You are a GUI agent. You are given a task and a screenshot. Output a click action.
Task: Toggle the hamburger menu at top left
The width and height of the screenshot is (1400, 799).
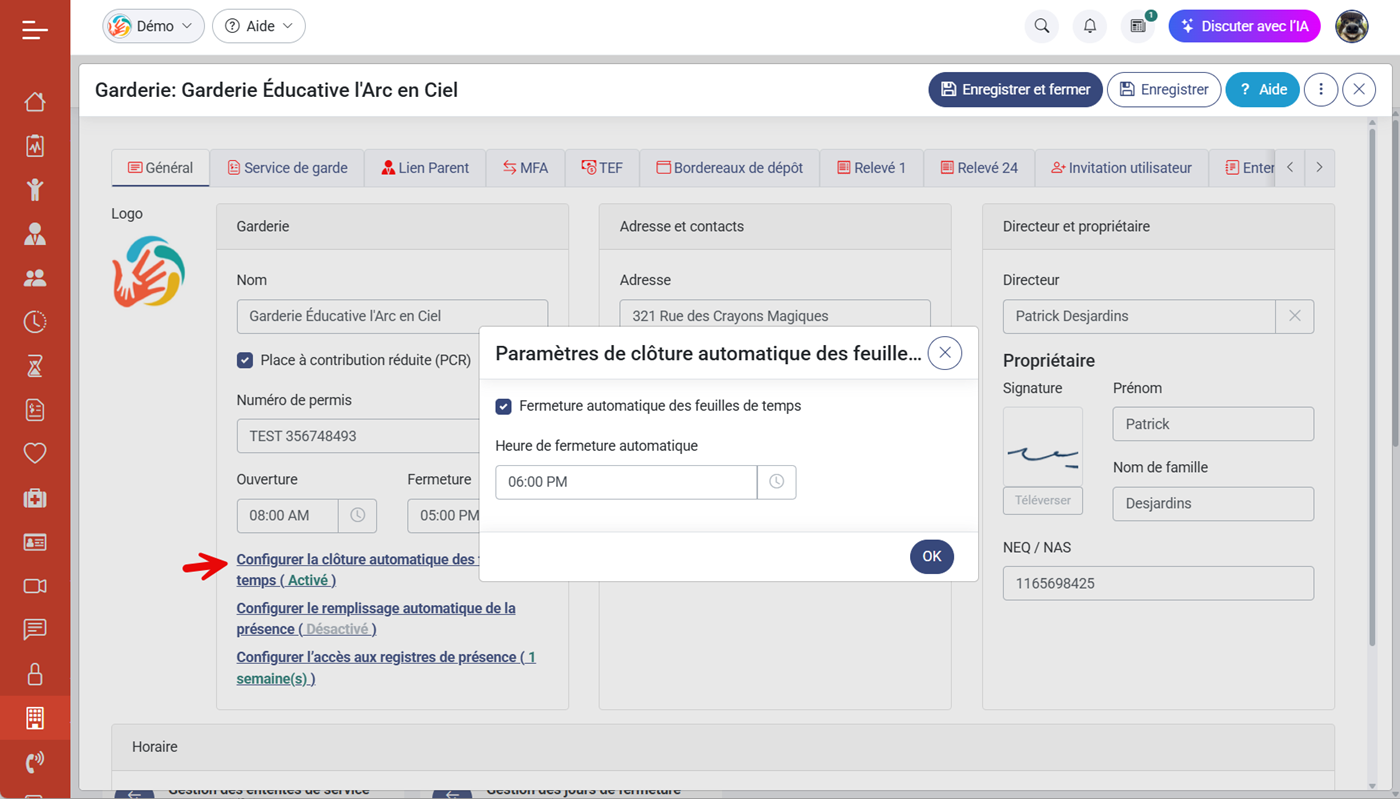tap(35, 30)
